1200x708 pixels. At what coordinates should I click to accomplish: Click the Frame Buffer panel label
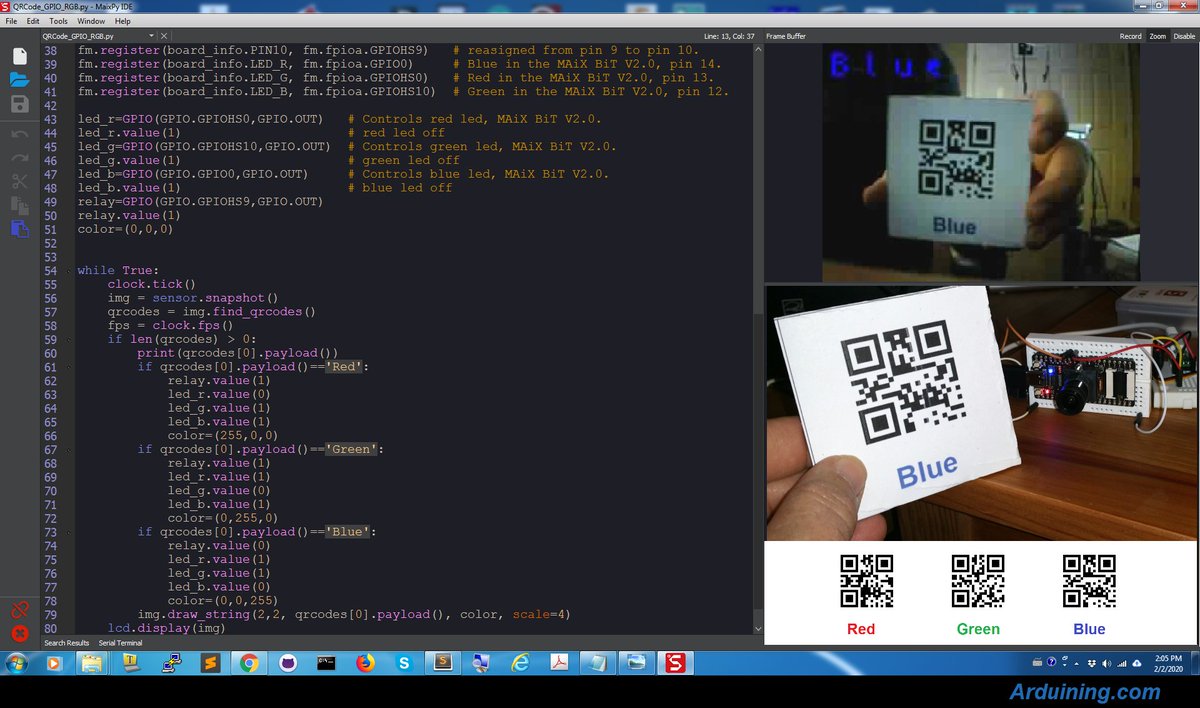[x=786, y=36]
